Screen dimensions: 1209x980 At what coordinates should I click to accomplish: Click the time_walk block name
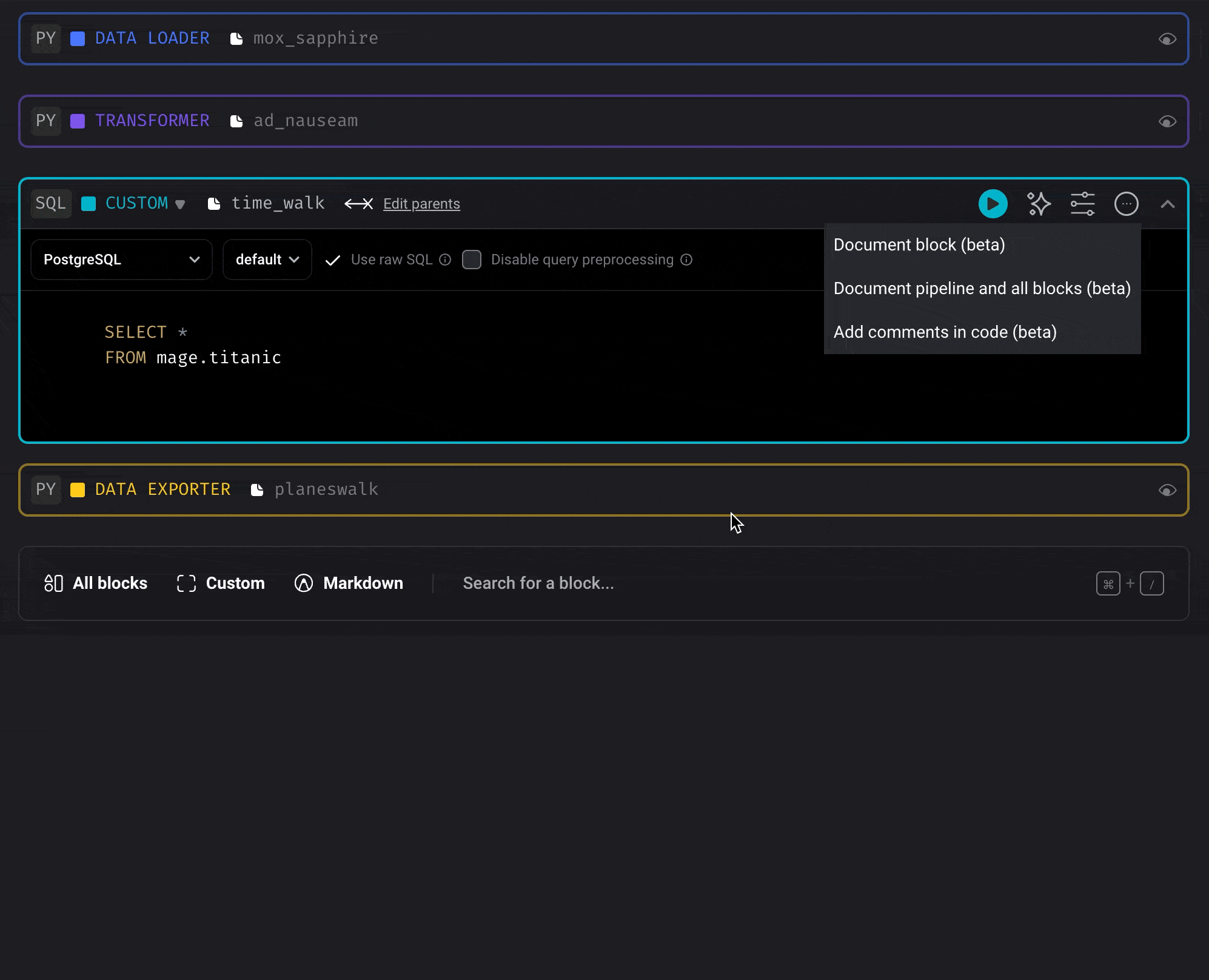pos(278,203)
